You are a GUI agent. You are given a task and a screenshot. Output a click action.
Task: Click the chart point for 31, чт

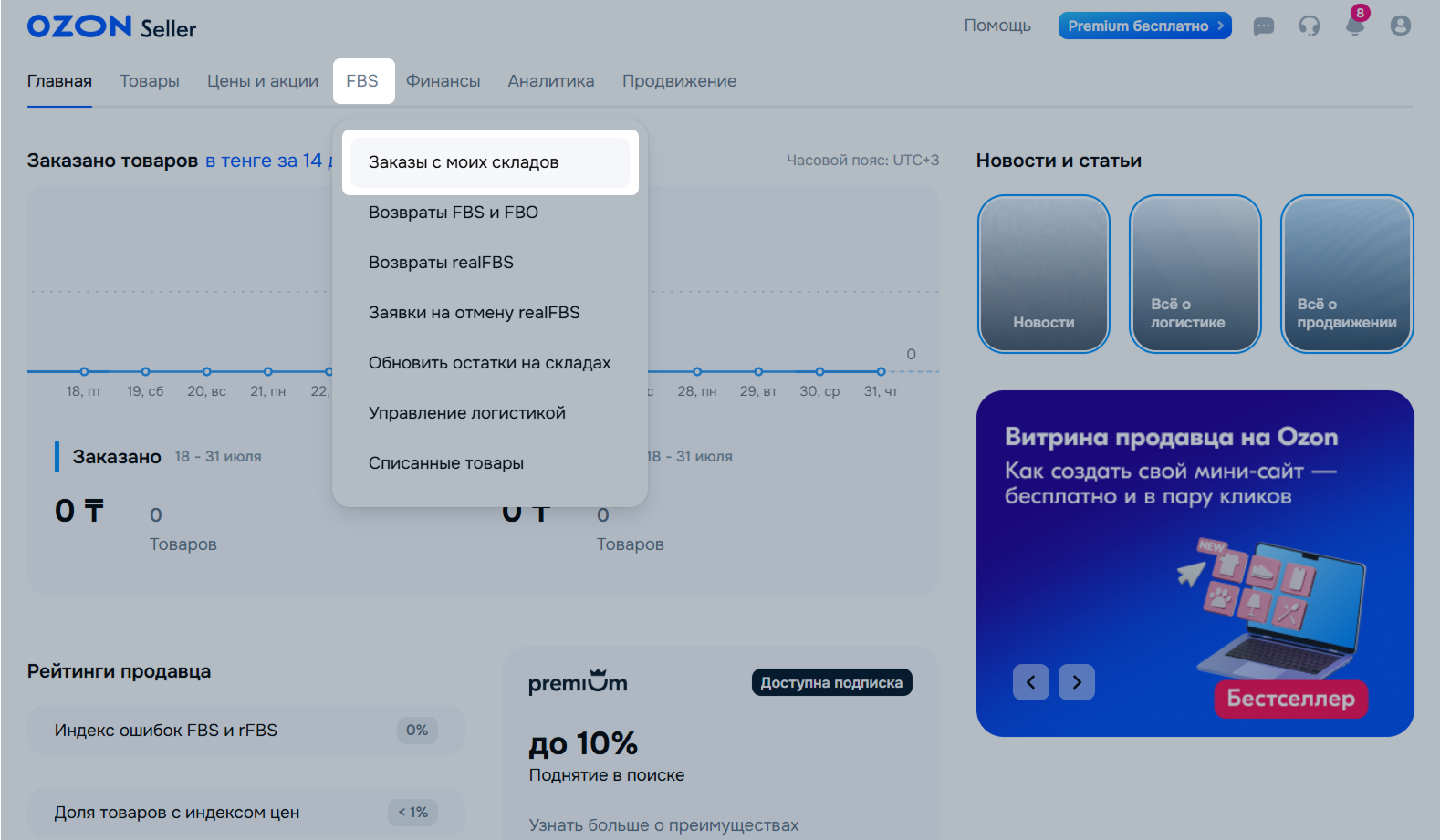(x=881, y=371)
